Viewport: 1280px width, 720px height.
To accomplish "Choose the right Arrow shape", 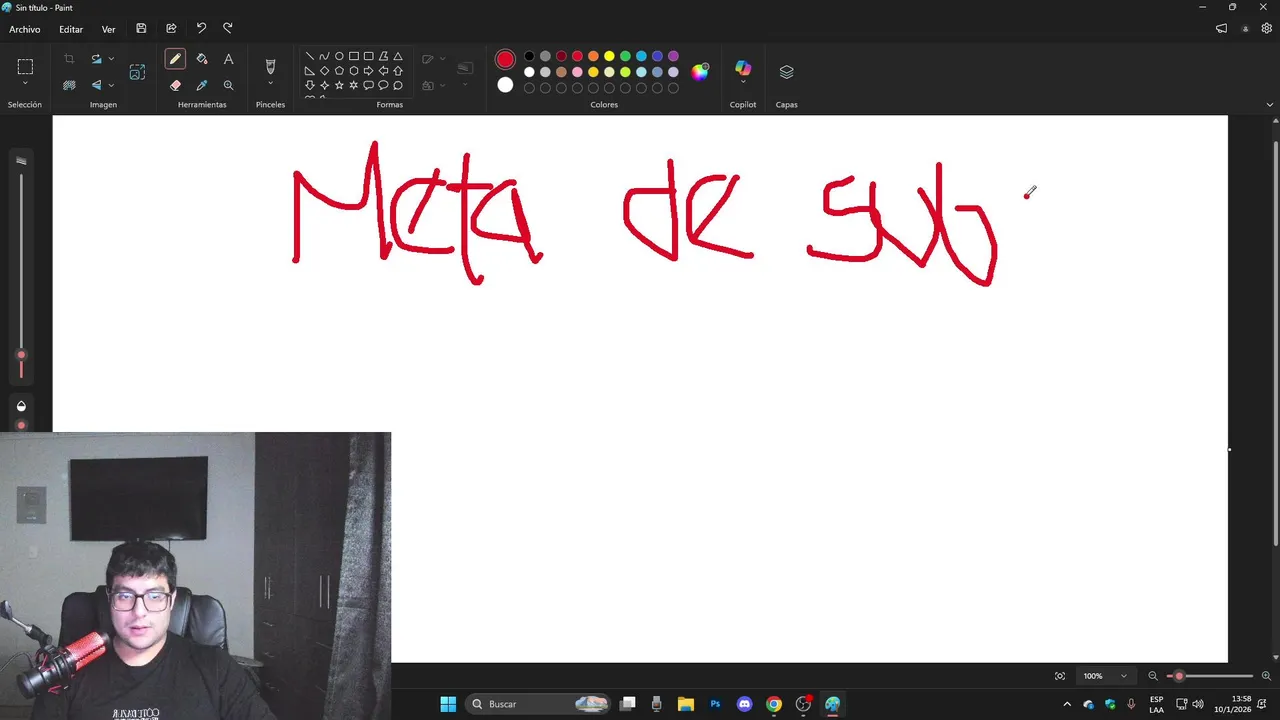I will pos(368,71).
